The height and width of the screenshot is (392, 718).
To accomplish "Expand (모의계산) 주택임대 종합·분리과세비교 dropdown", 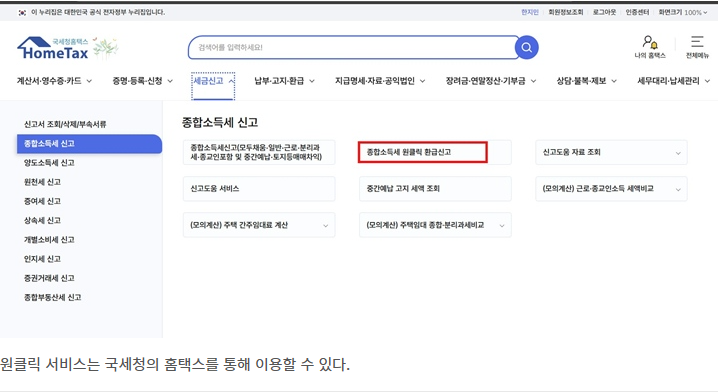I will [435, 225].
